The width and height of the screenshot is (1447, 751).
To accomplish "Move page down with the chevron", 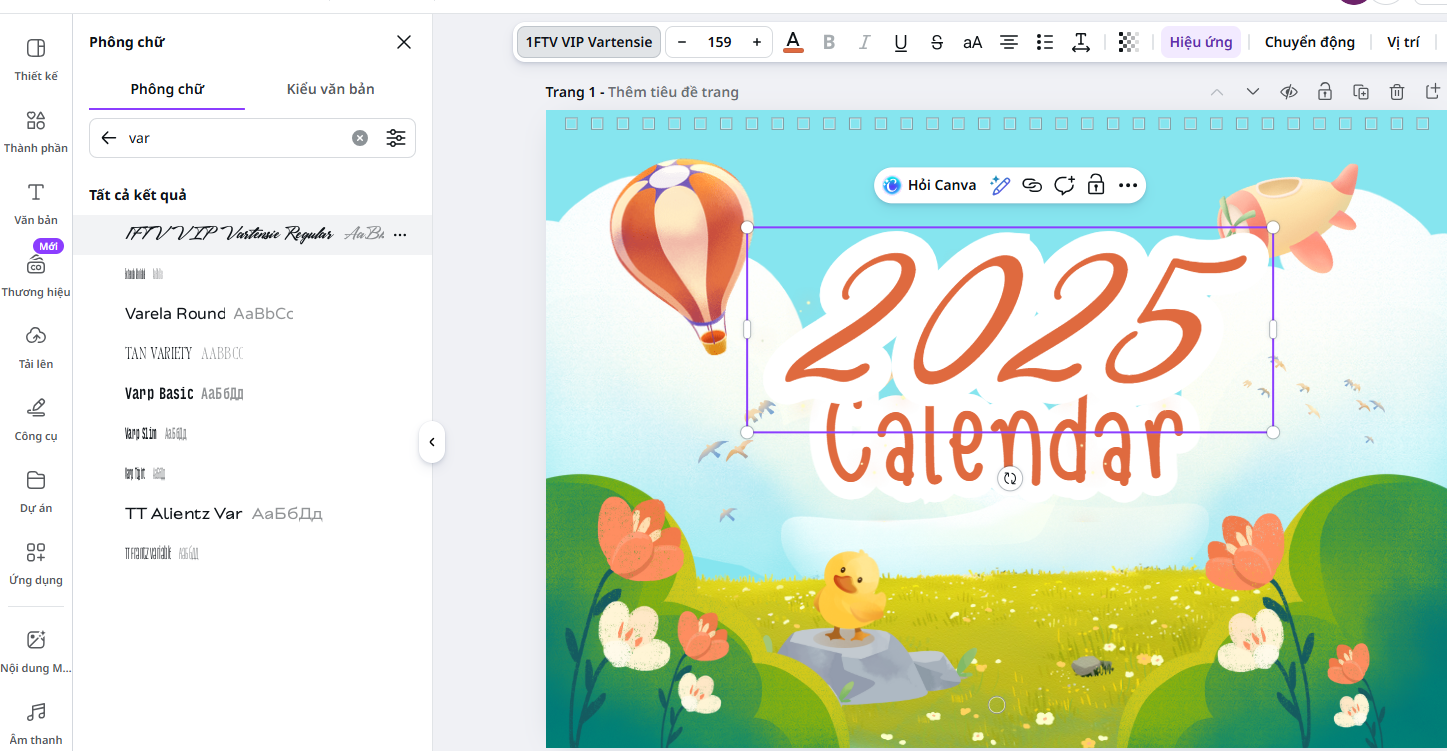I will point(1253,92).
